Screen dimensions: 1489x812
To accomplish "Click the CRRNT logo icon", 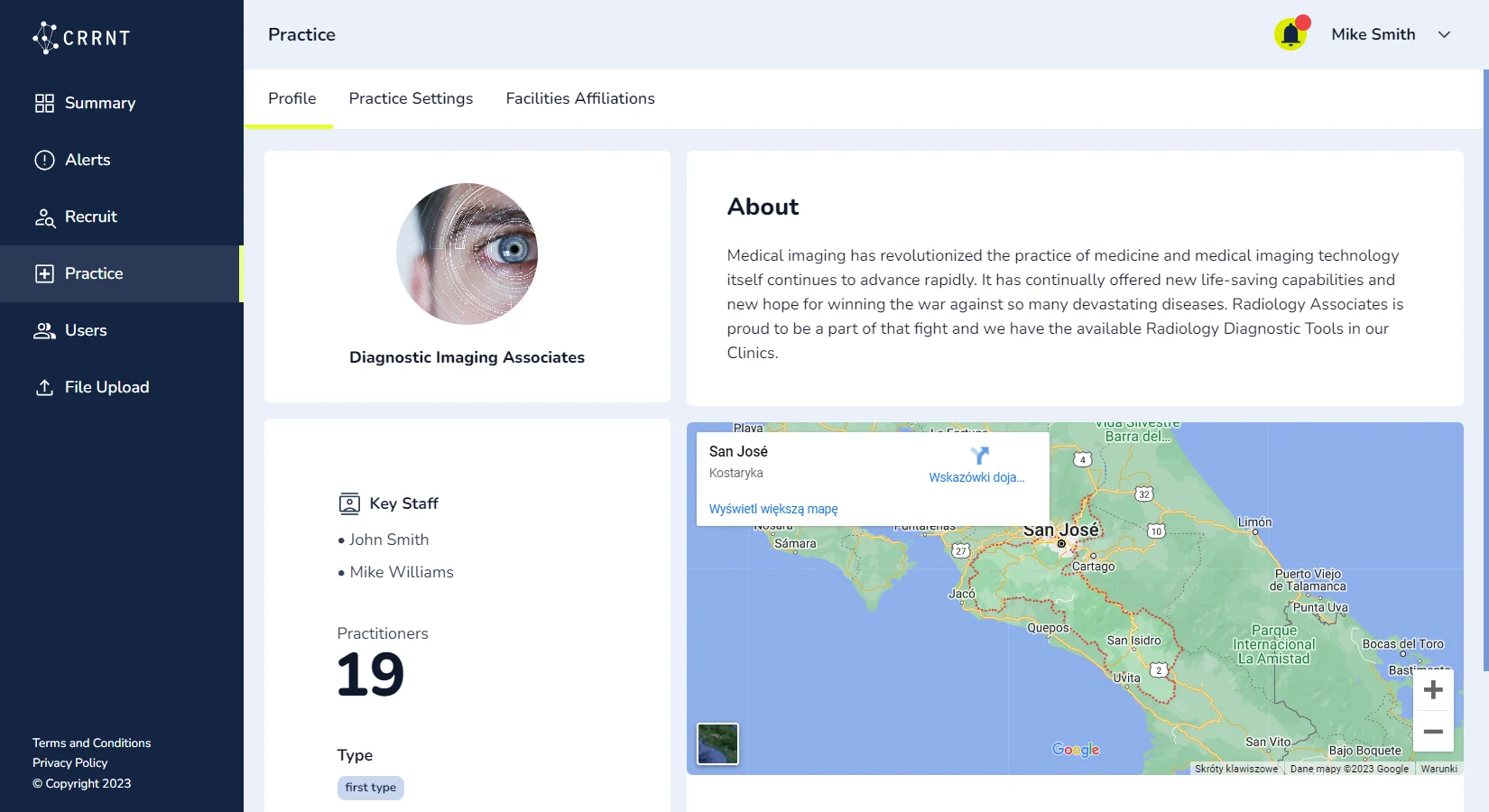I will (x=45, y=37).
